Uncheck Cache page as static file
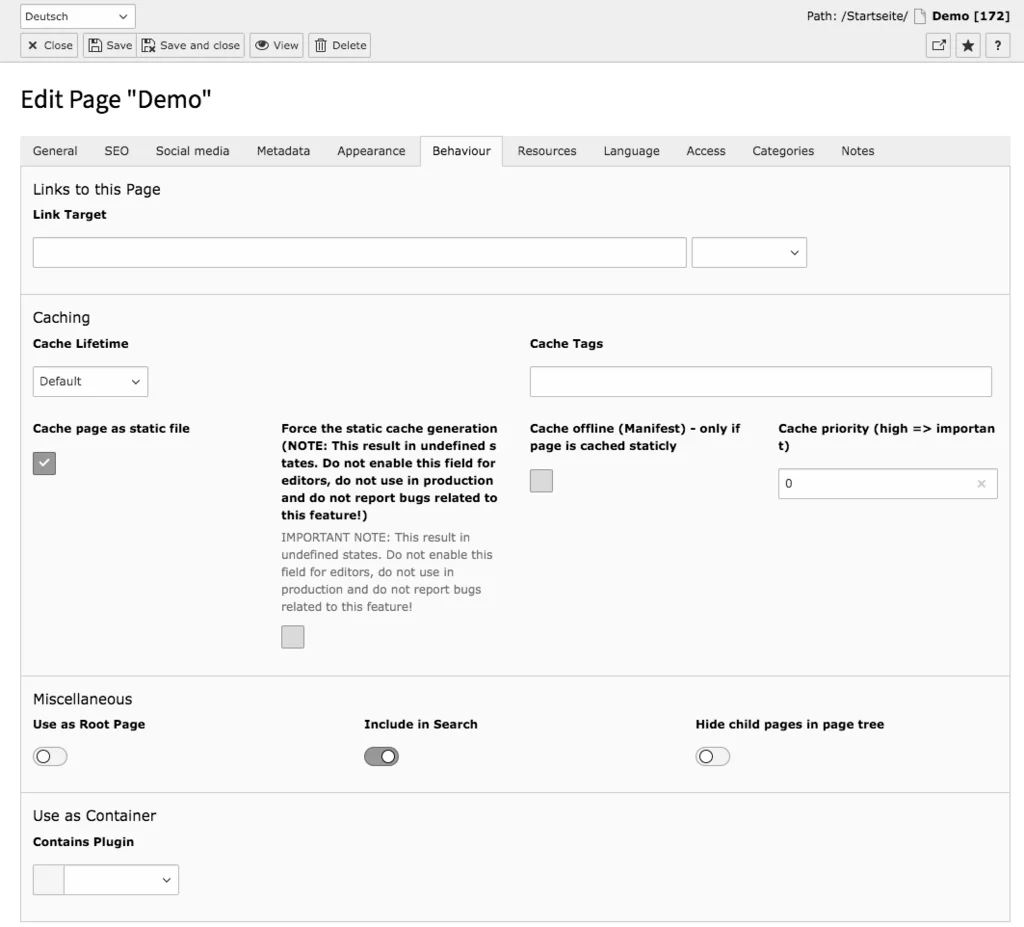 click(44, 463)
